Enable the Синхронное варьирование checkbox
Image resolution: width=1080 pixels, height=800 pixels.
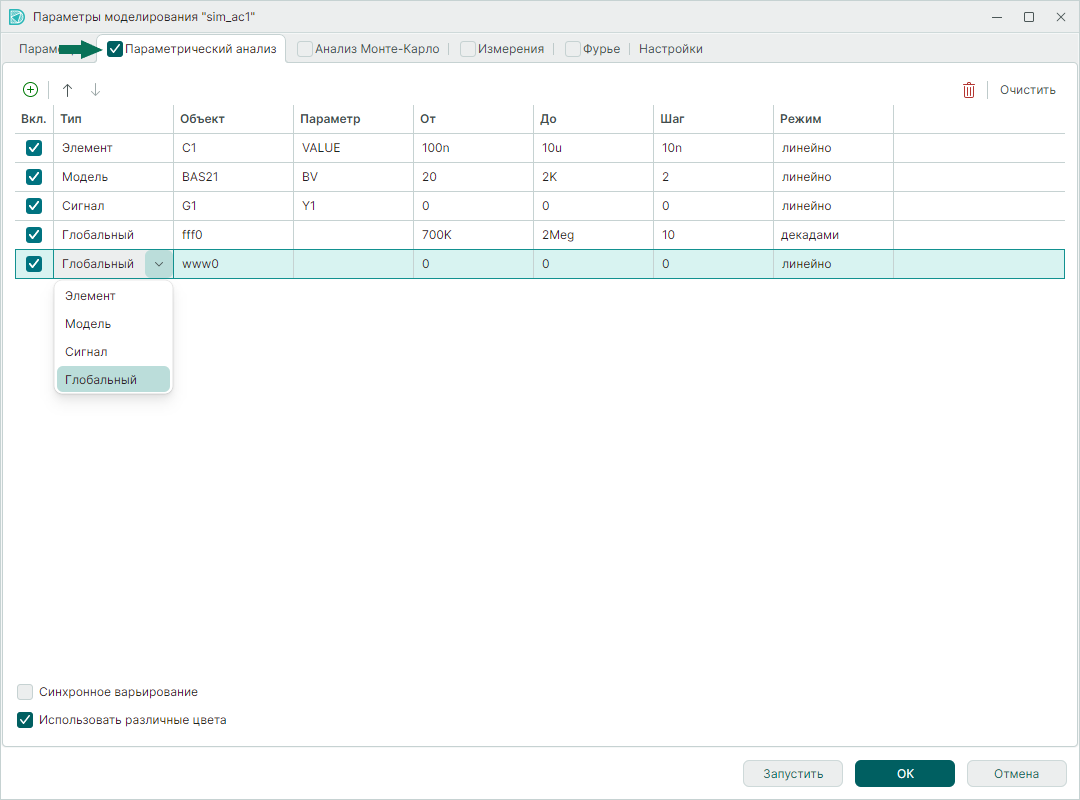click(26, 692)
